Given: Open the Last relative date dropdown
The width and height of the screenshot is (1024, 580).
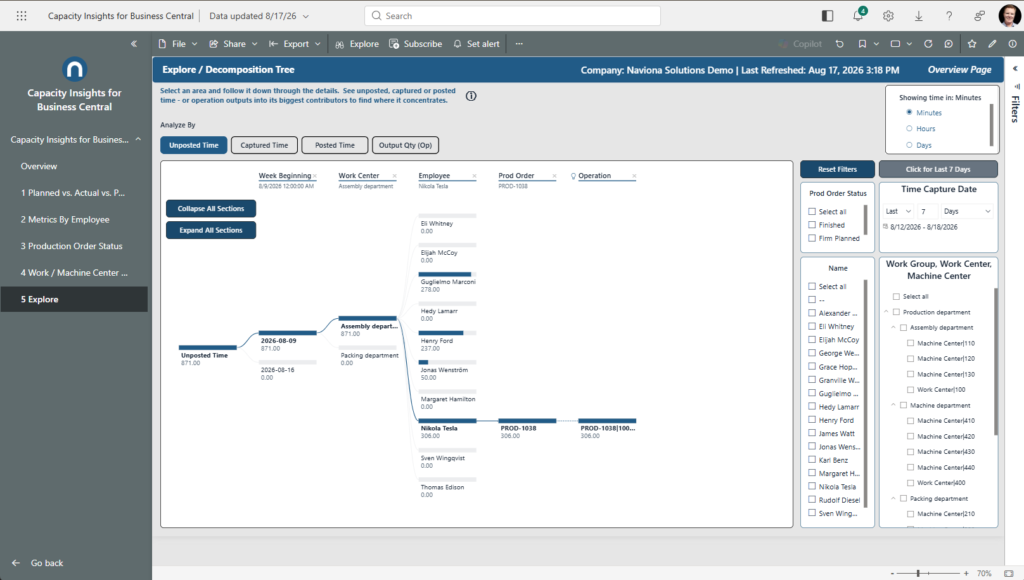Looking at the screenshot, I should [898, 211].
